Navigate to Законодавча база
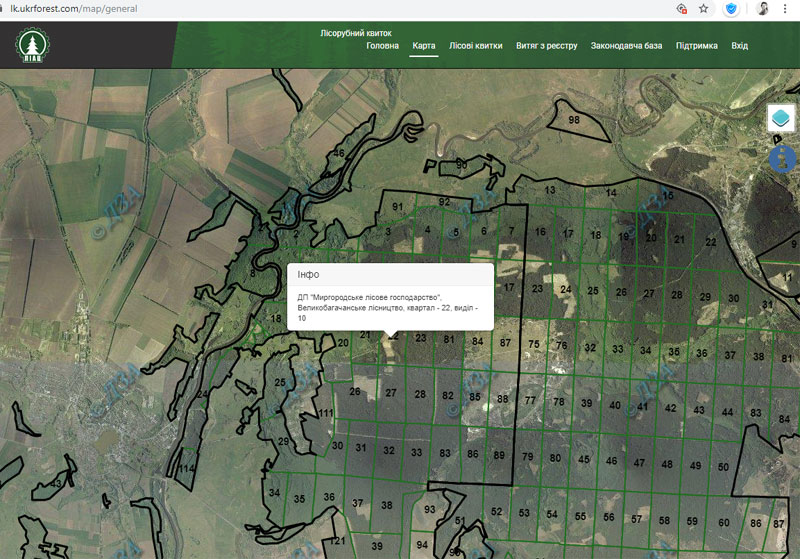The width and height of the screenshot is (800, 559). click(627, 46)
